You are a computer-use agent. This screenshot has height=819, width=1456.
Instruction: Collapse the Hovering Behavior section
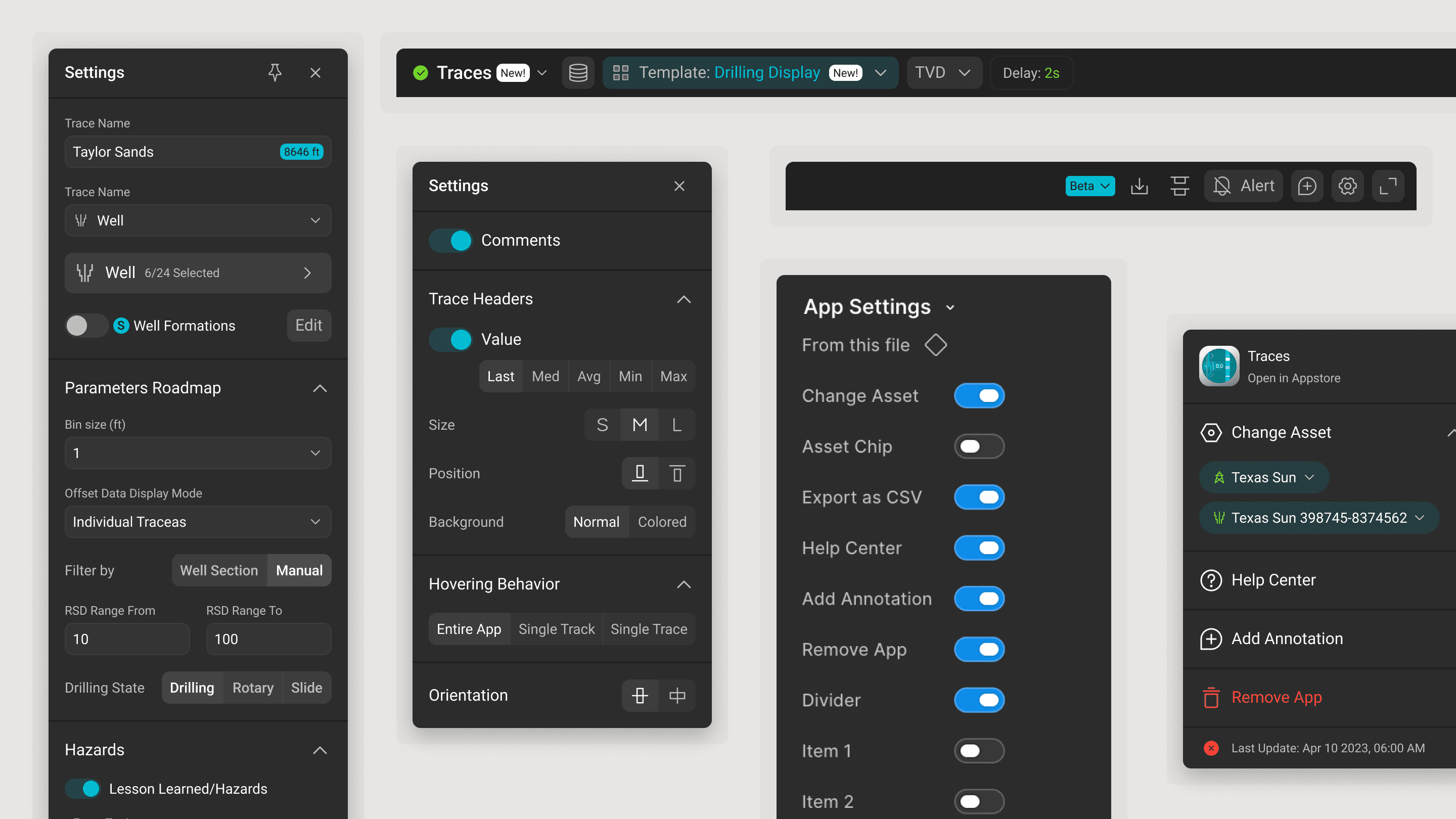(x=684, y=584)
